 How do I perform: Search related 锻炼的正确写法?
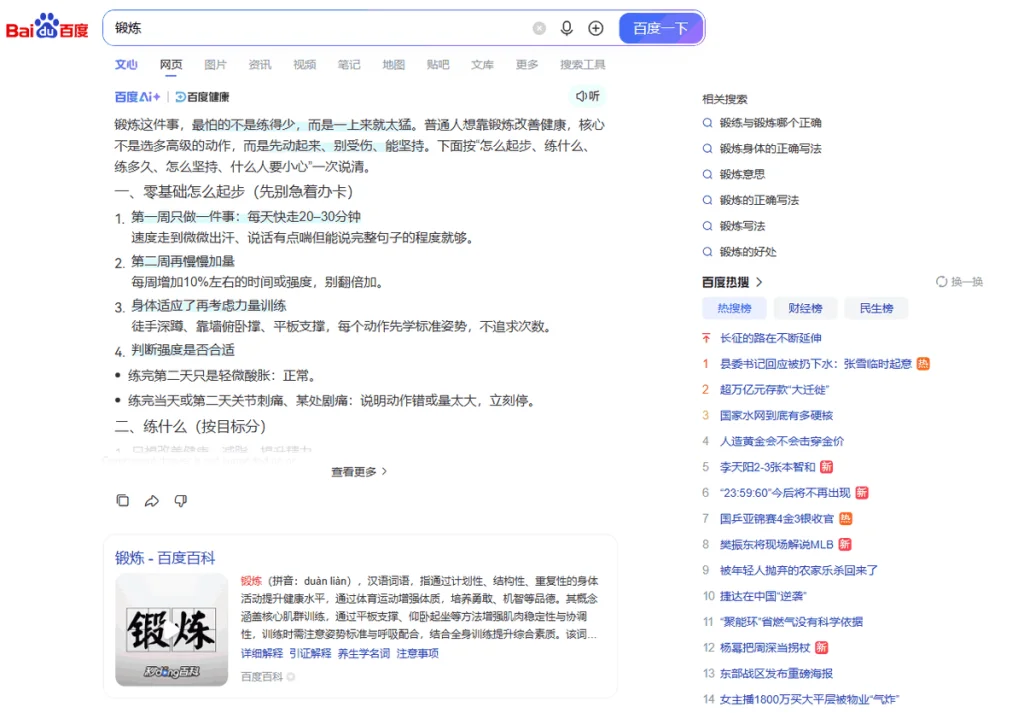pyautogui.click(x=760, y=200)
